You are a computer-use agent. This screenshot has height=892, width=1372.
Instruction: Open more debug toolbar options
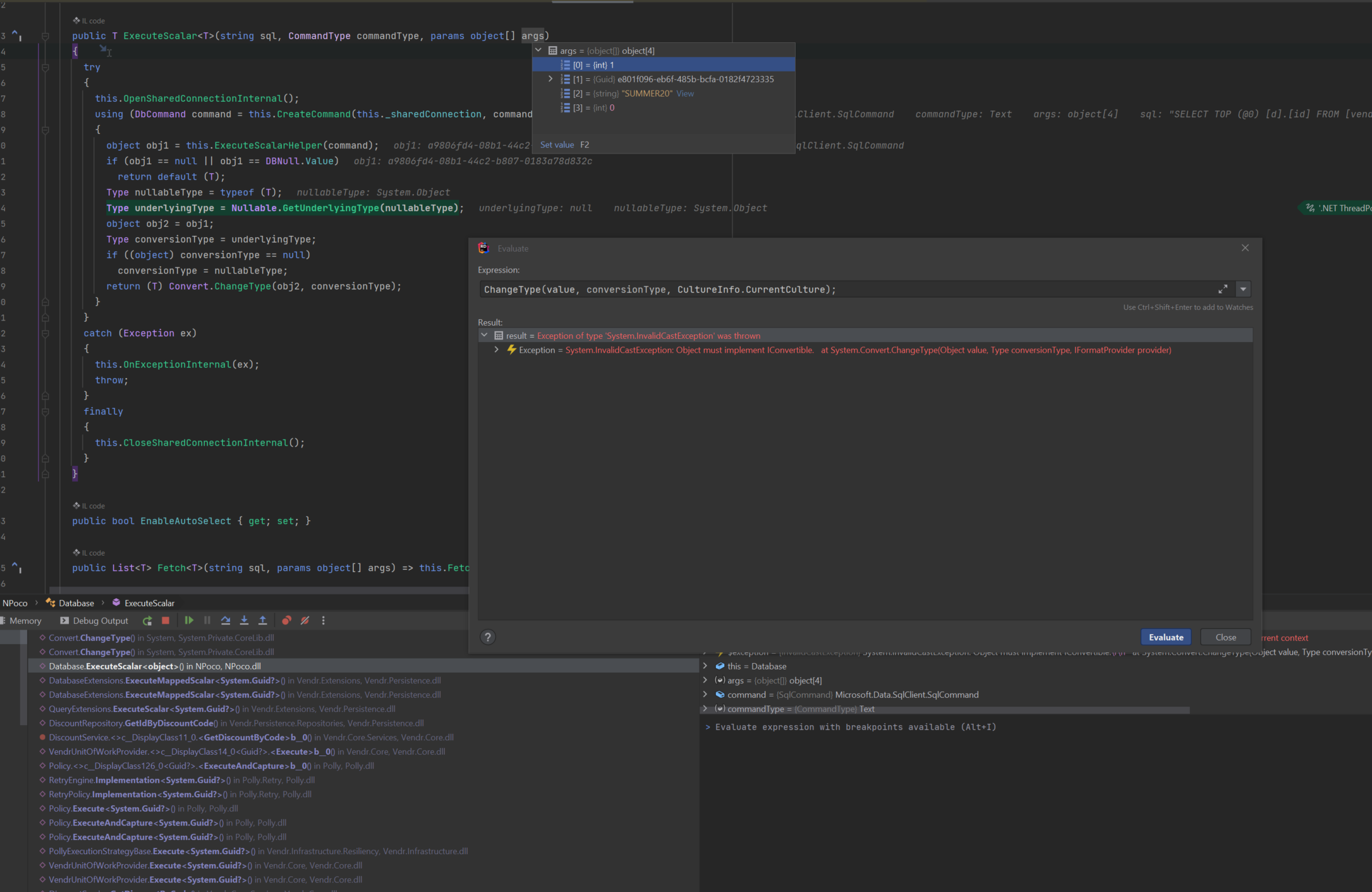323,621
